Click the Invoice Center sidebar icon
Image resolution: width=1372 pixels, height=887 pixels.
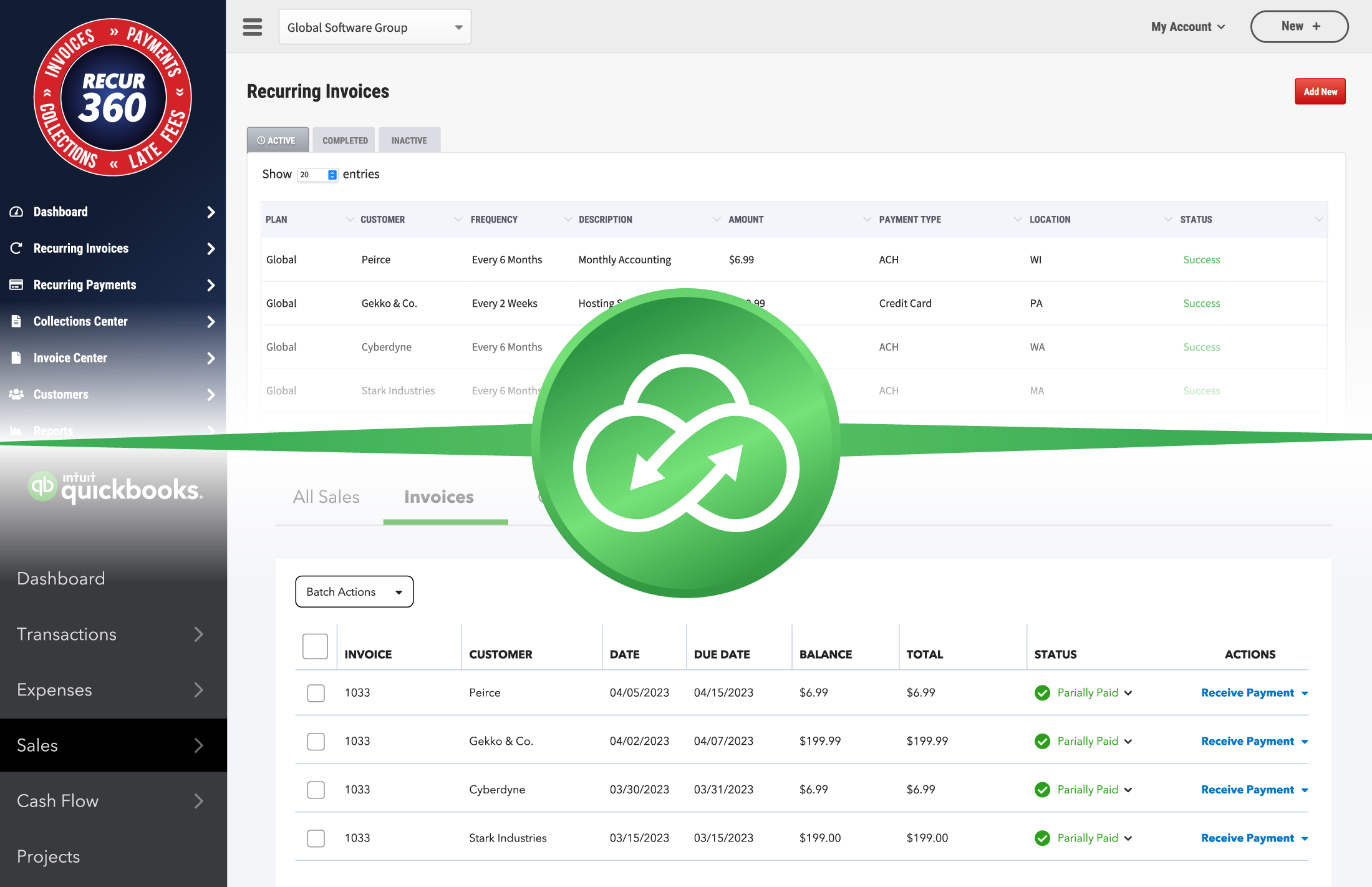[15, 357]
